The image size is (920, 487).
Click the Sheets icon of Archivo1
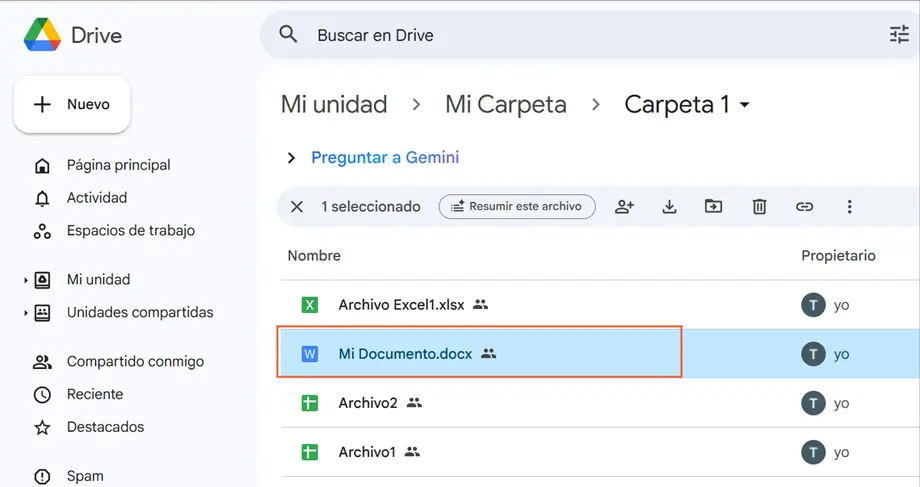310,452
